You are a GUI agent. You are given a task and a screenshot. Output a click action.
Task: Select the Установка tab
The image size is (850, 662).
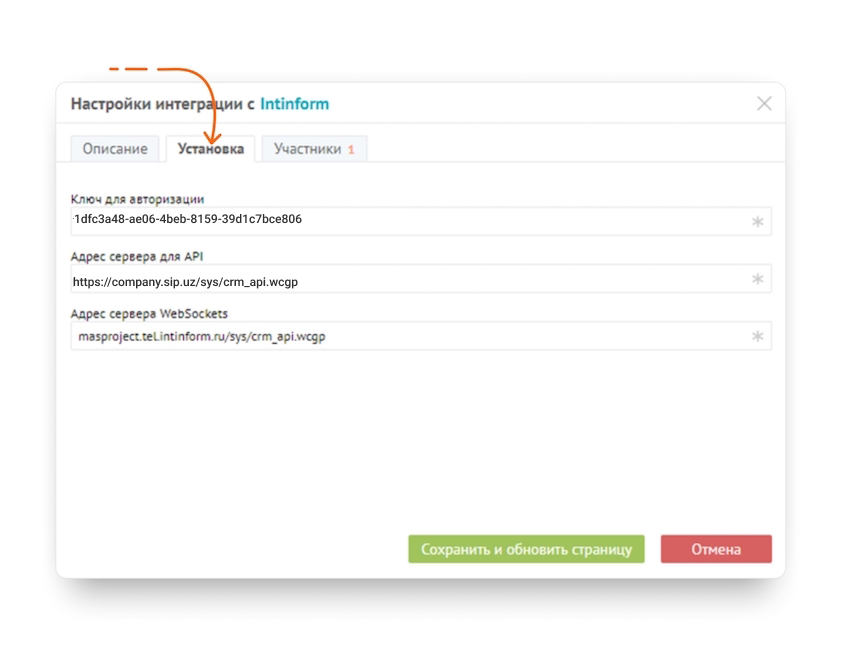coord(210,149)
